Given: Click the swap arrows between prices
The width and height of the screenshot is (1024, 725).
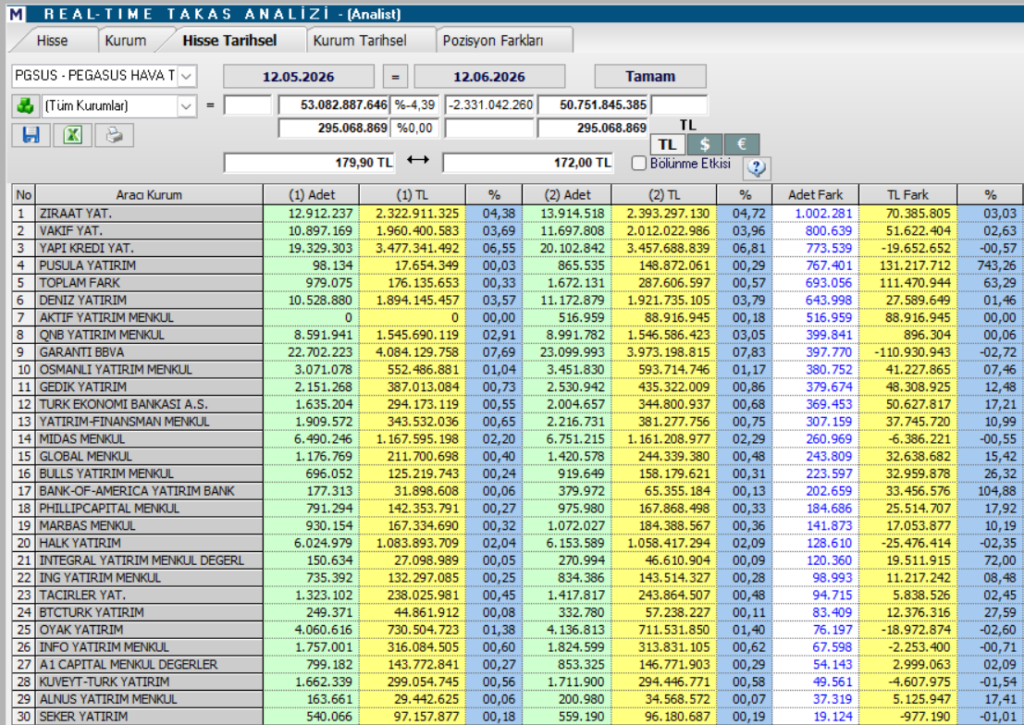Looking at the screenshot, I should coord(418,160).
